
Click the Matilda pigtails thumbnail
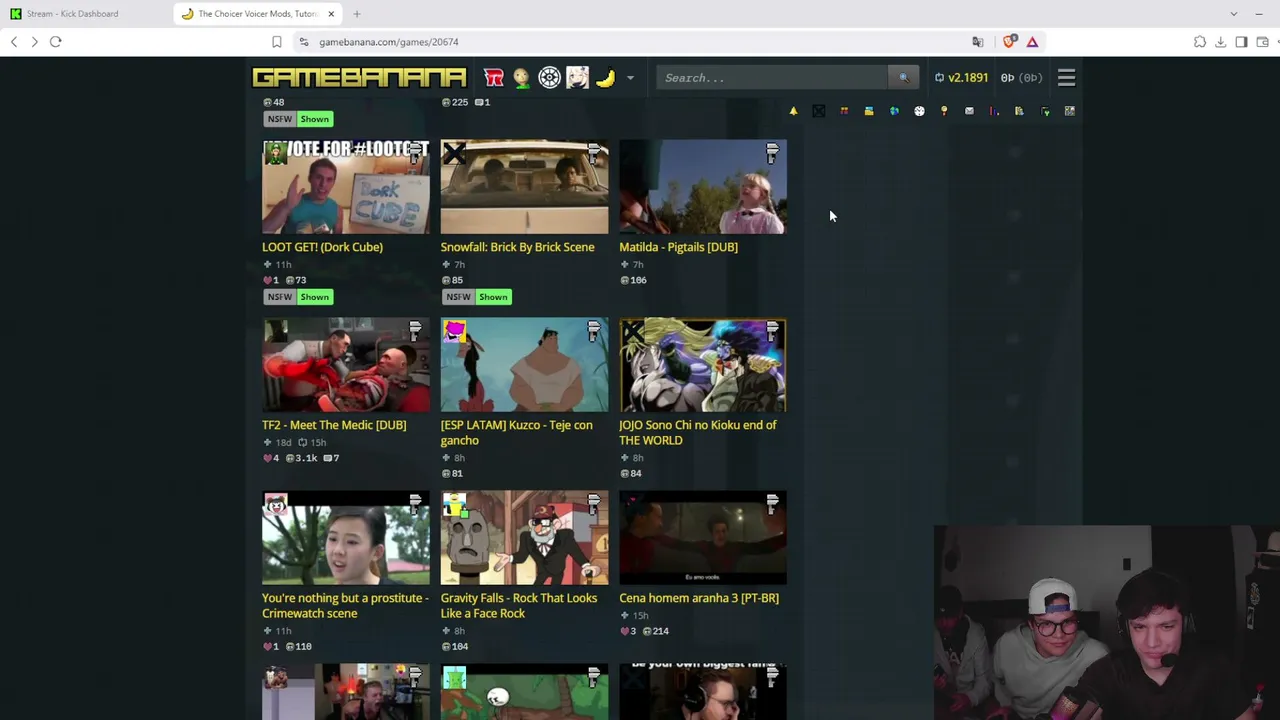coord(703,187)
